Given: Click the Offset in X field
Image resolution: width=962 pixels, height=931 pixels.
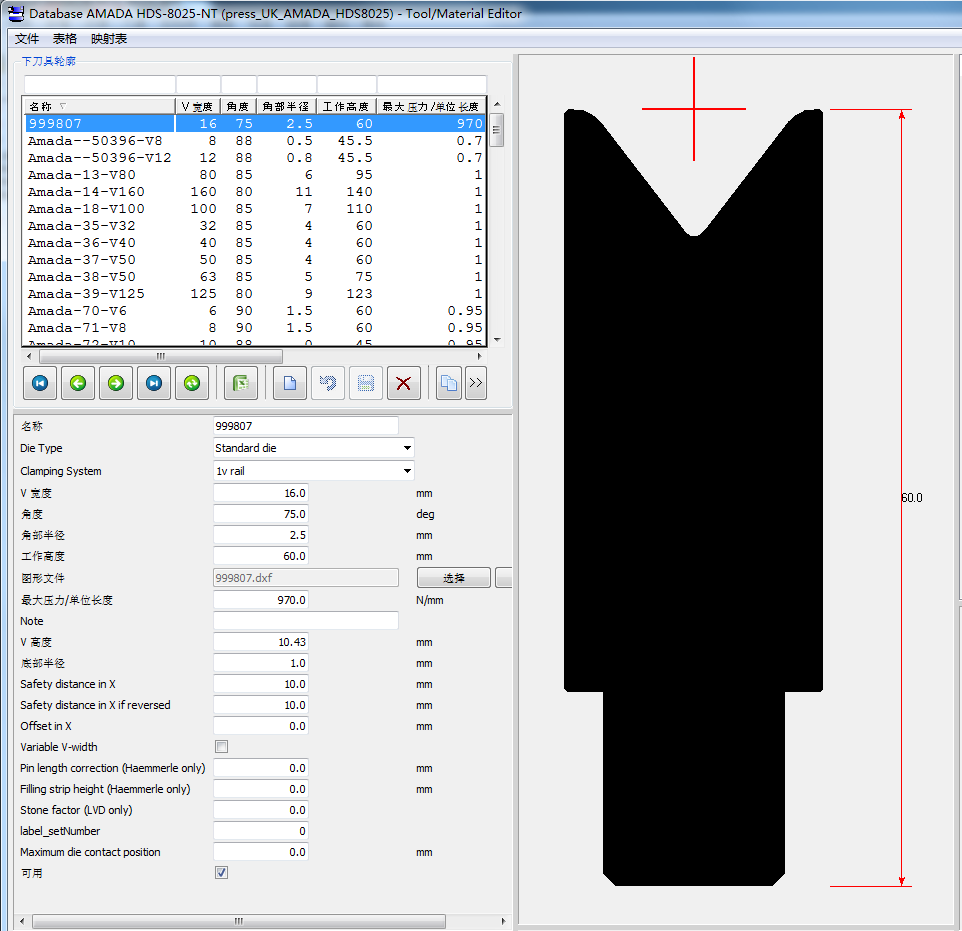Looking at the screenshot, I should point(261,725).
